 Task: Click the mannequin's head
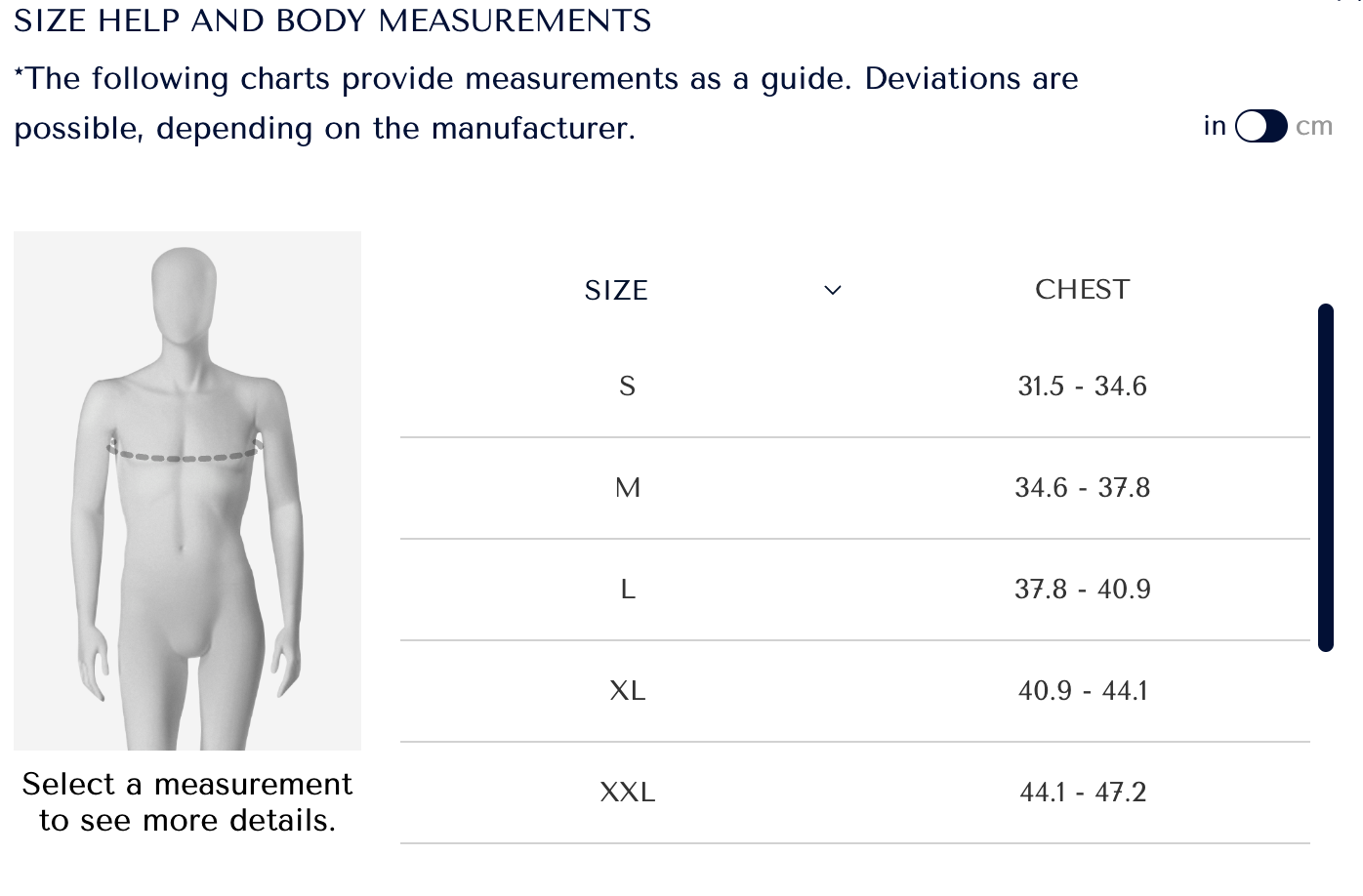coord(184,293)
